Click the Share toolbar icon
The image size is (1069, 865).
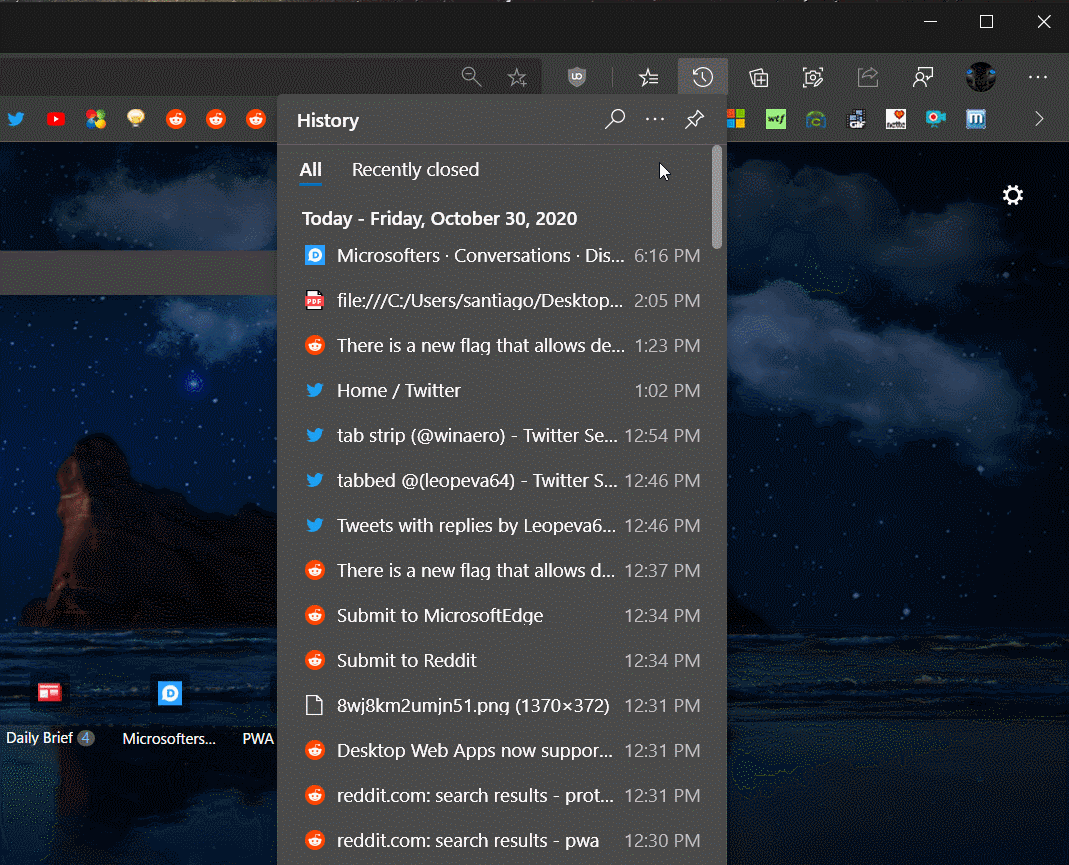868,77
